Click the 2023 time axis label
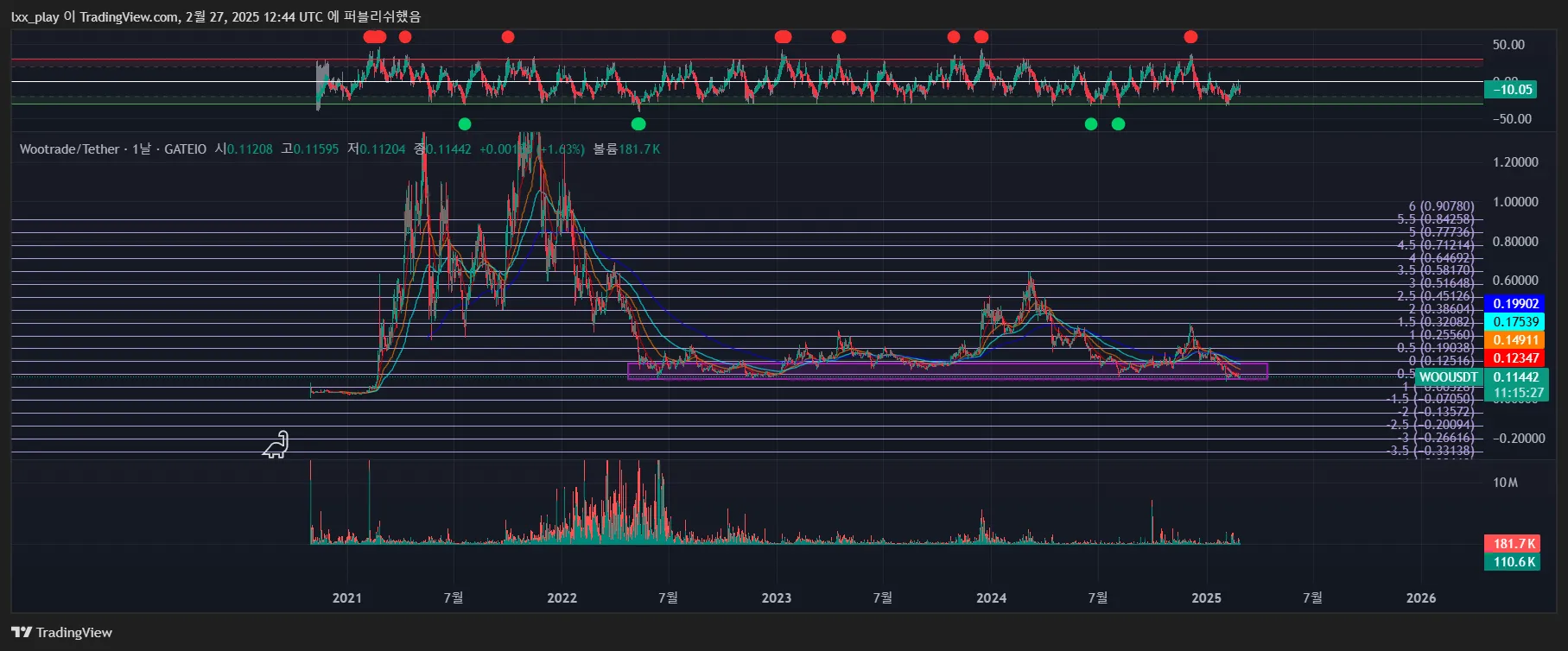Viewport: 1568px width, 651px height. [x=776, y=598]
